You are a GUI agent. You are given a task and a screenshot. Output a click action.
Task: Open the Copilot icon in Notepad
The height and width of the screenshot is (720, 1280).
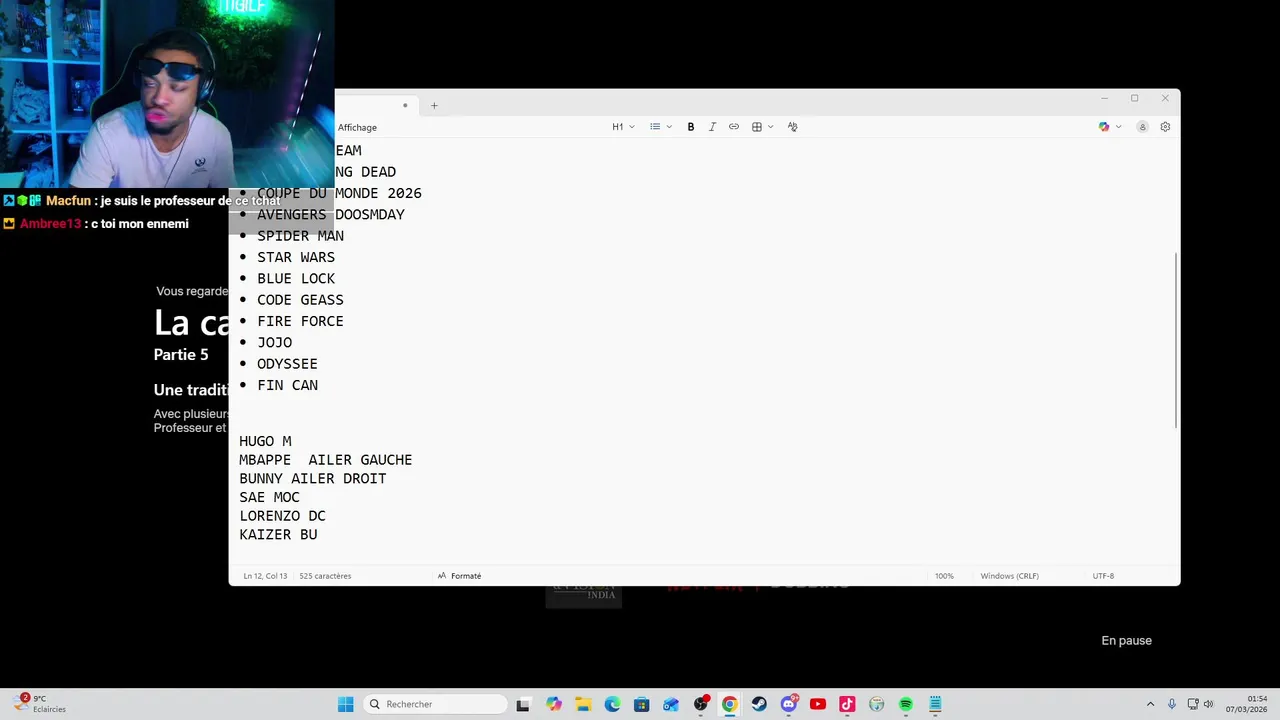click(1104, 127)
